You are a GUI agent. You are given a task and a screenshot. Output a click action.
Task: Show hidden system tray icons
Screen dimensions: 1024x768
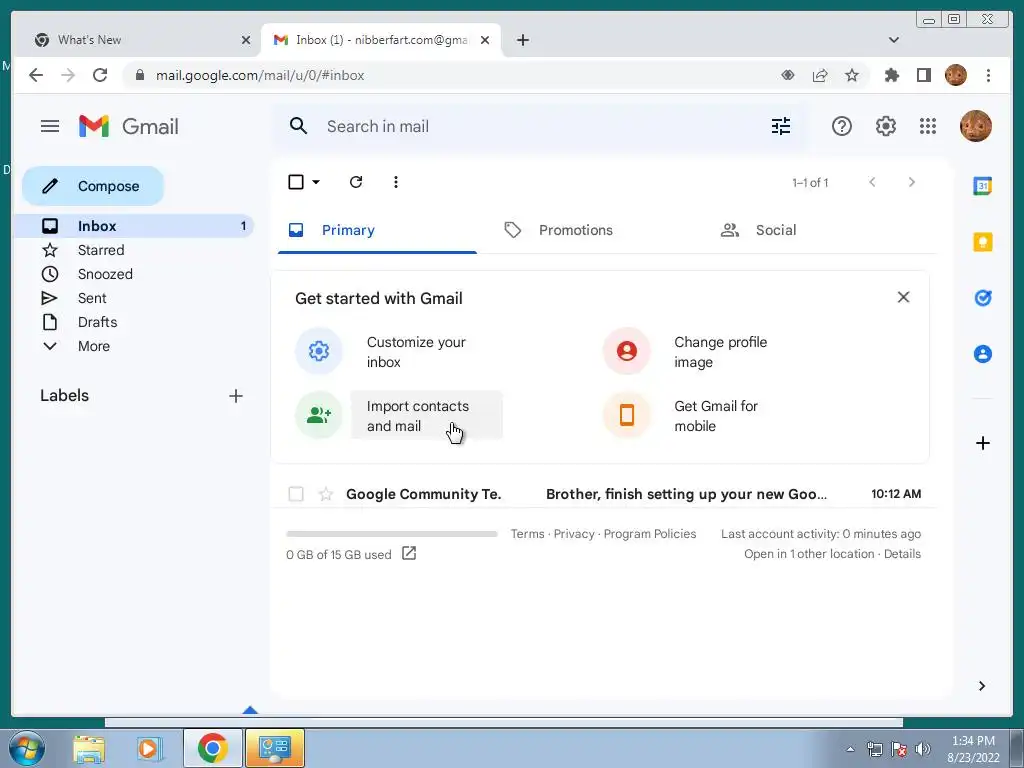tap(850, 749)
